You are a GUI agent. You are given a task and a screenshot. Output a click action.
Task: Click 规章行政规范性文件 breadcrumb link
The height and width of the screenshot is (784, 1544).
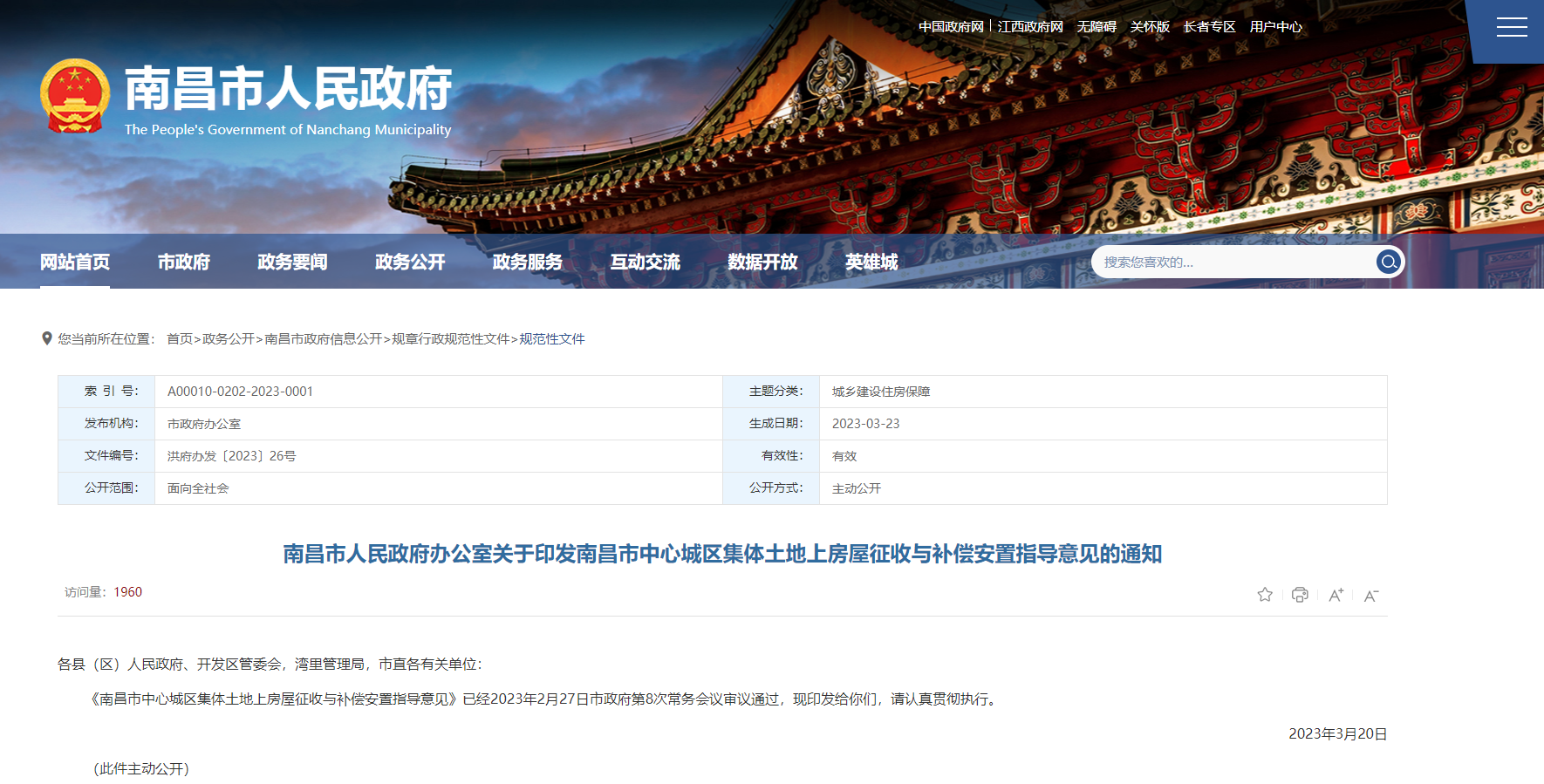coord(450,339)
